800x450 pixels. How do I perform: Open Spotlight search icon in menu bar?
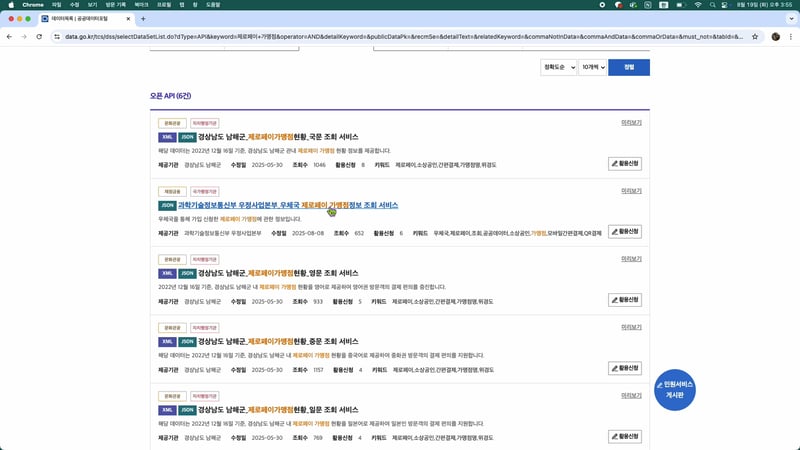pyautogui.click(x=712, y=5)
